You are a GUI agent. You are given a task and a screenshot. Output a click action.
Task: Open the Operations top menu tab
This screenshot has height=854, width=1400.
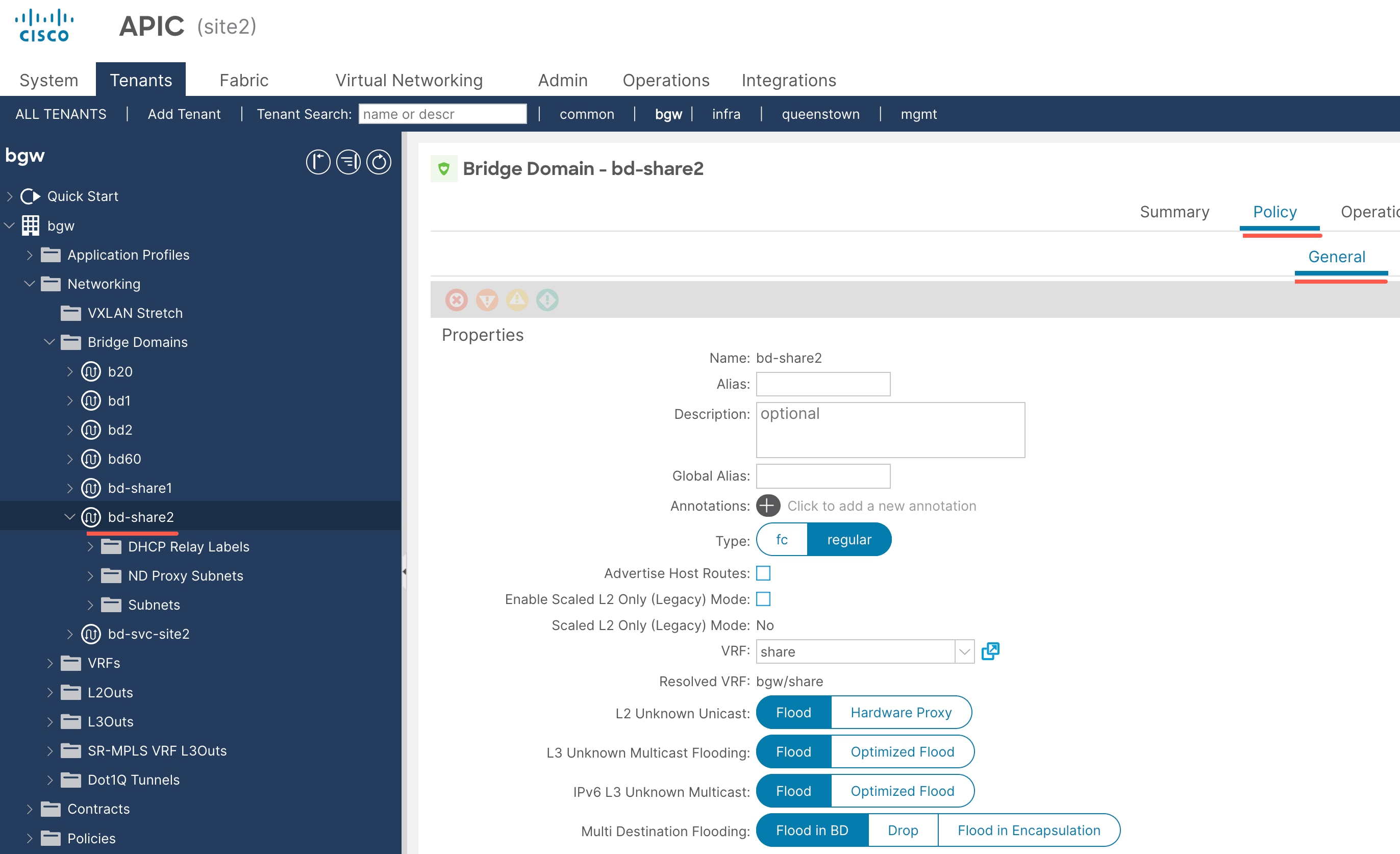(x=666, y=80)
